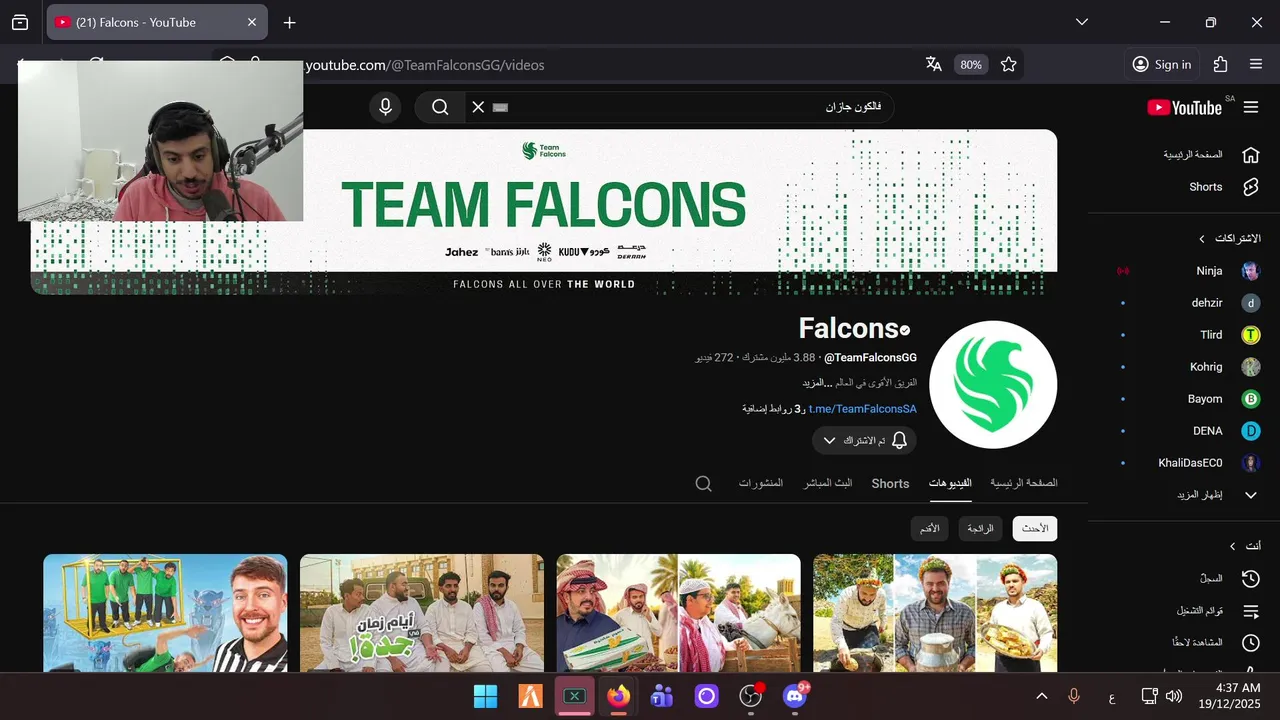Open Microsoft Teams from the taskbar
The width and height of the screenshot is (1280, 720).
click(x=661, y=696)
